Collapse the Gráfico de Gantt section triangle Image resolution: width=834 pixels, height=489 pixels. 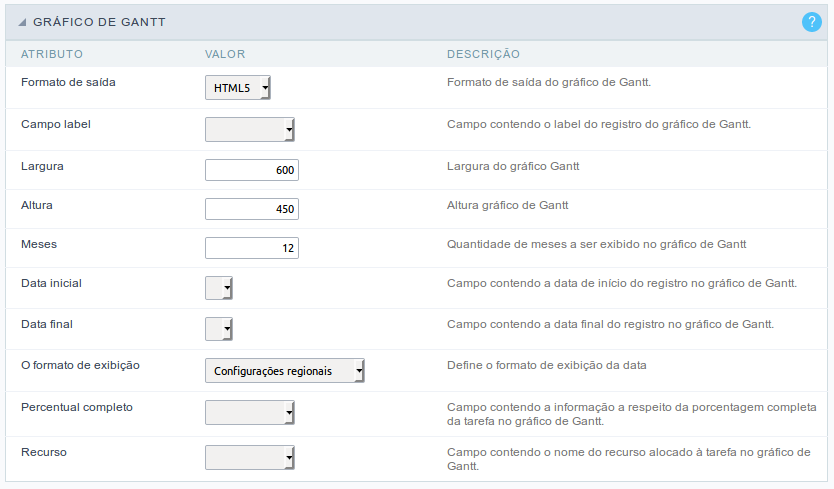point(22,22)
